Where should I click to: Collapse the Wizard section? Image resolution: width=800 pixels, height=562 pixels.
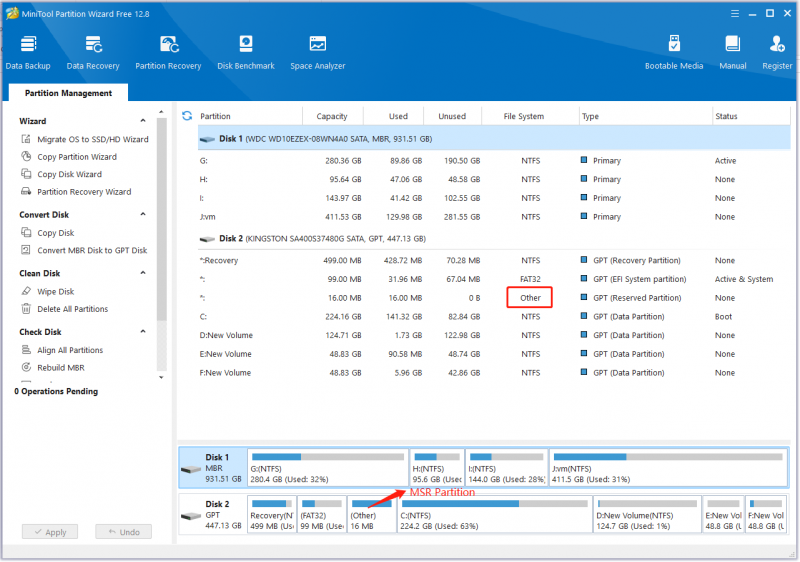(143, 121)
